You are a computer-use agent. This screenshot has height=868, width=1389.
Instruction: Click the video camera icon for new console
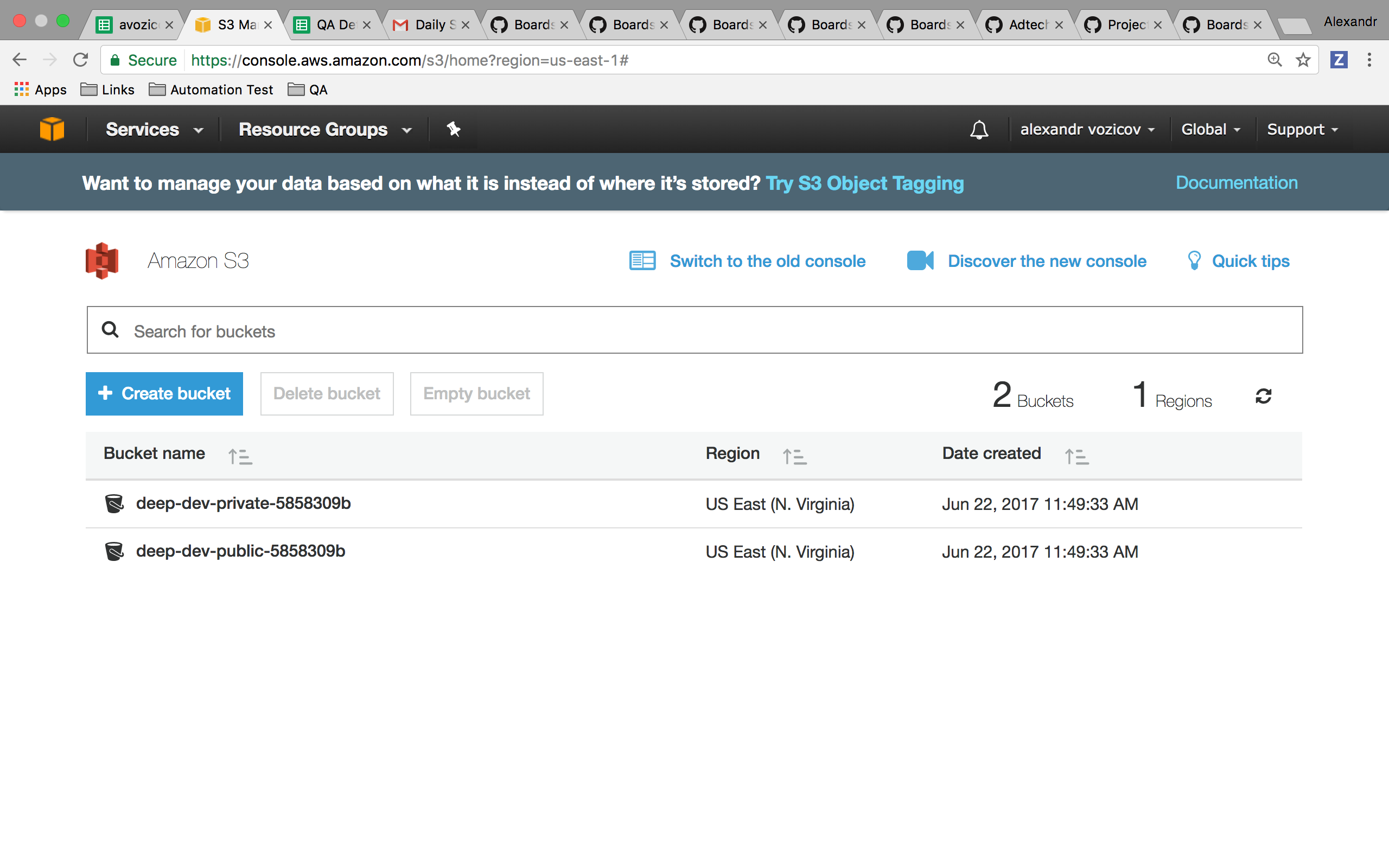pyautogui.click(x=921, y=260)
